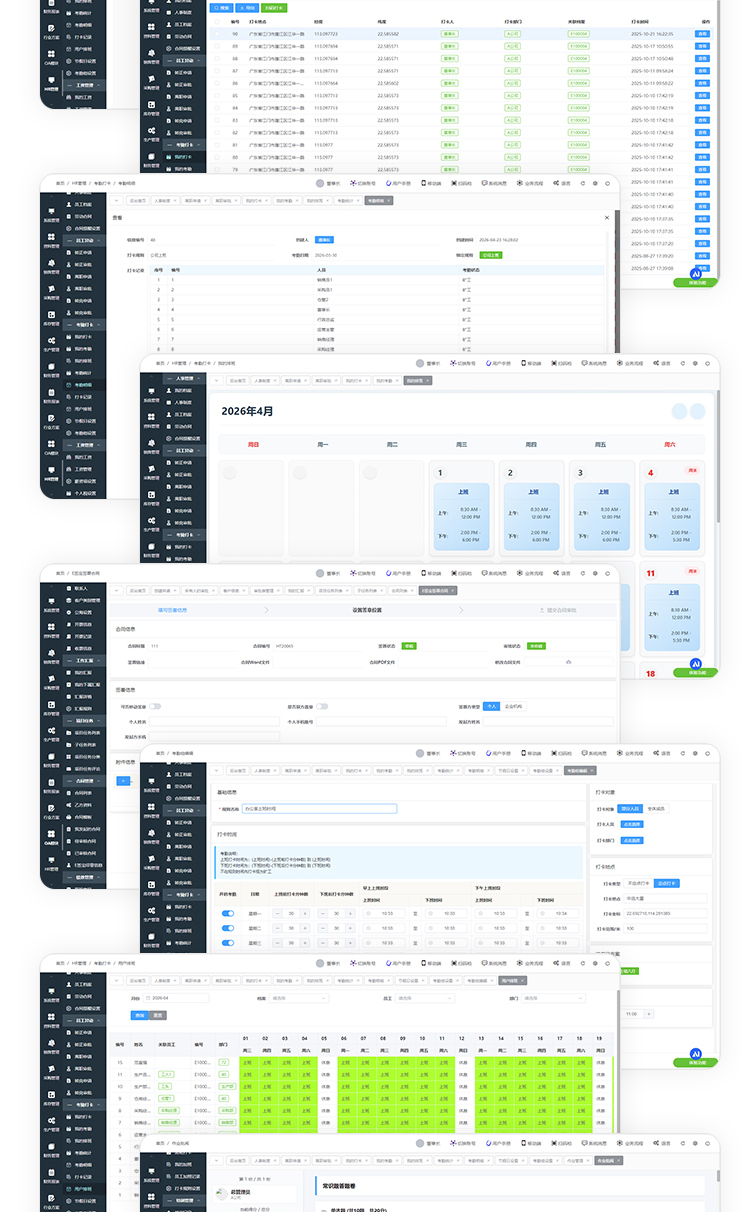The image size is (750, 1212).
Task: Close the 查看 attendance detail dialog
Action: 606,217
